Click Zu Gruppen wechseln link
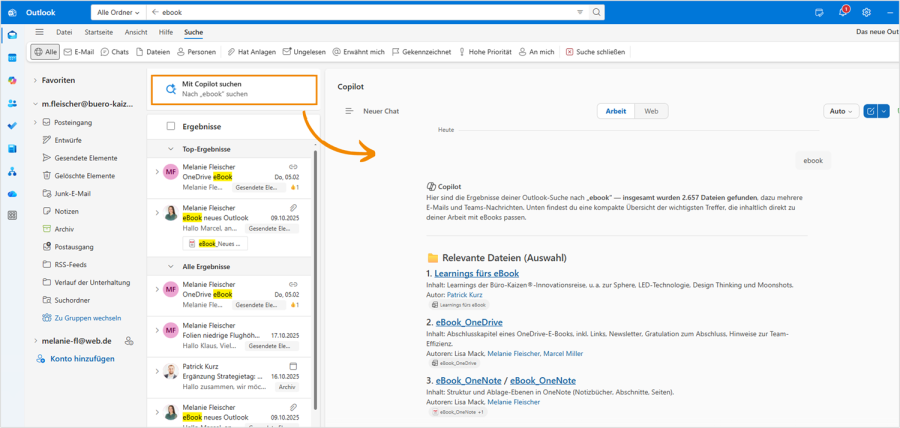The height and width of the screenshot is (428, 900). pyautogui.click(x=88, y=317)
